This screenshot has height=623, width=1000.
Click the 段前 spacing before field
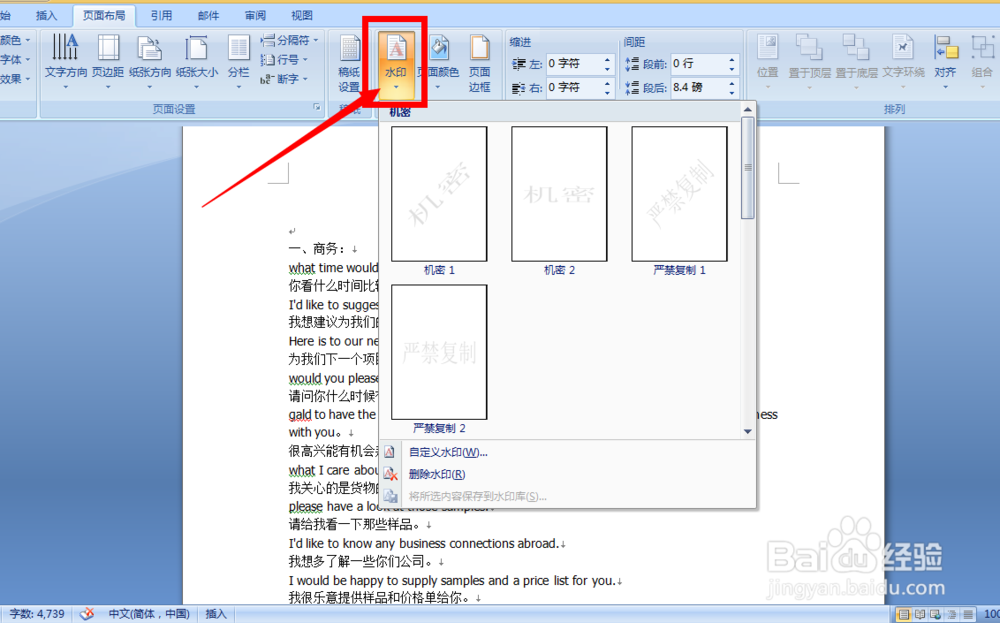[x=698, y=64]
